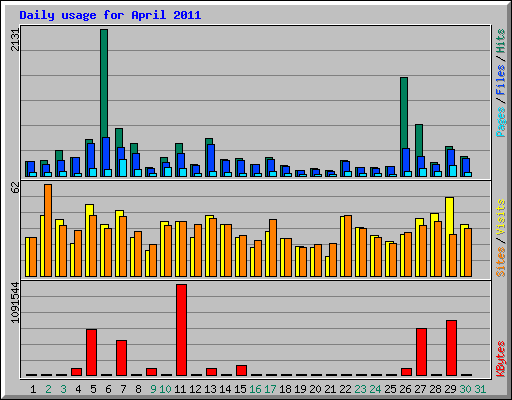
Task: Click day label "27" on the x-axis
Action: [420, 389]
